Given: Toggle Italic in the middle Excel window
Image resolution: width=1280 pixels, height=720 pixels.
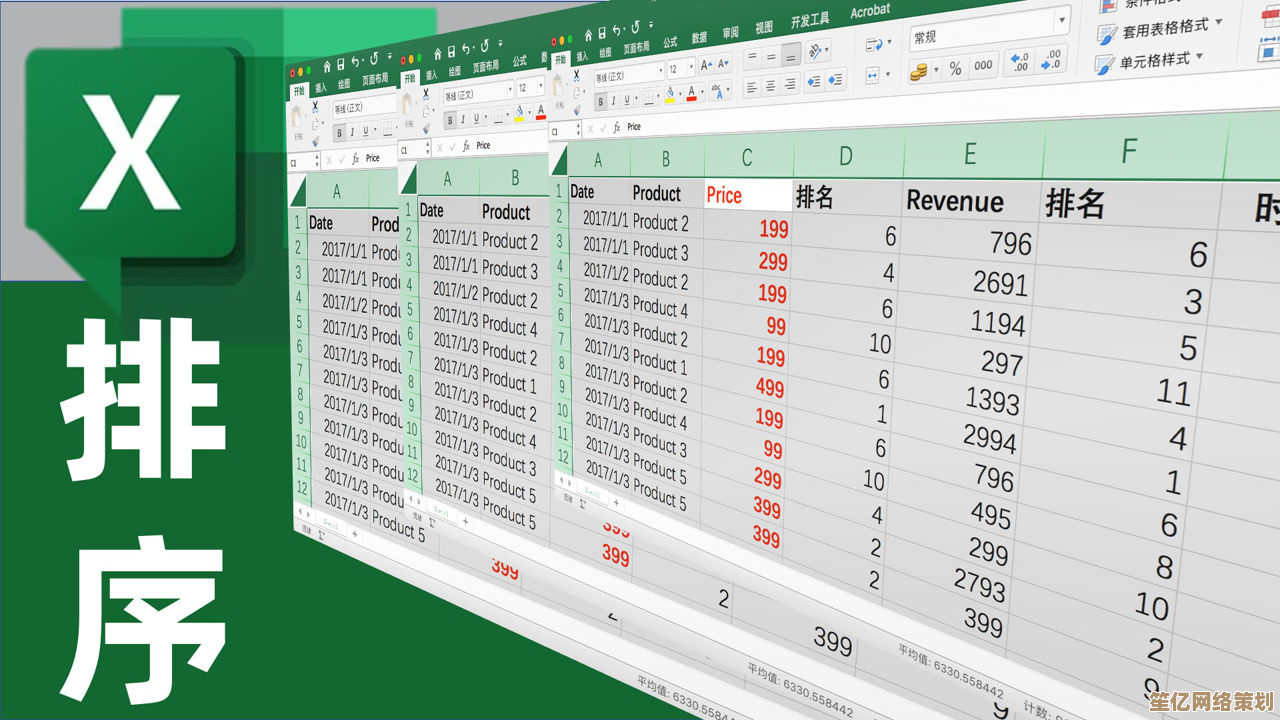Looking at the screenshot, I should click(463, 119).
